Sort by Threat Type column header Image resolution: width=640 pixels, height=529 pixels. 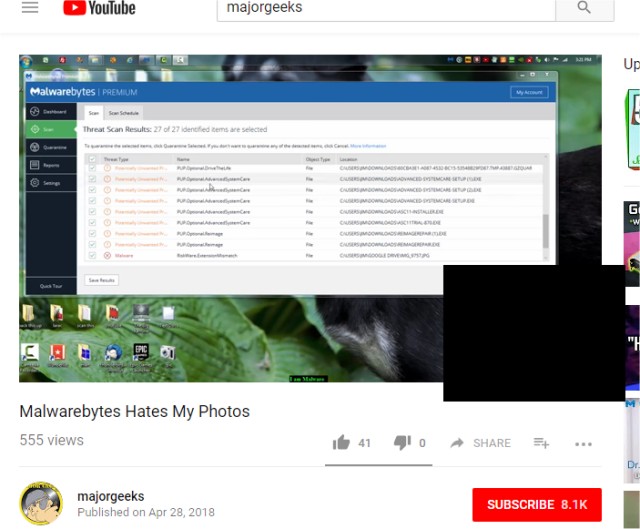[116, 159]
